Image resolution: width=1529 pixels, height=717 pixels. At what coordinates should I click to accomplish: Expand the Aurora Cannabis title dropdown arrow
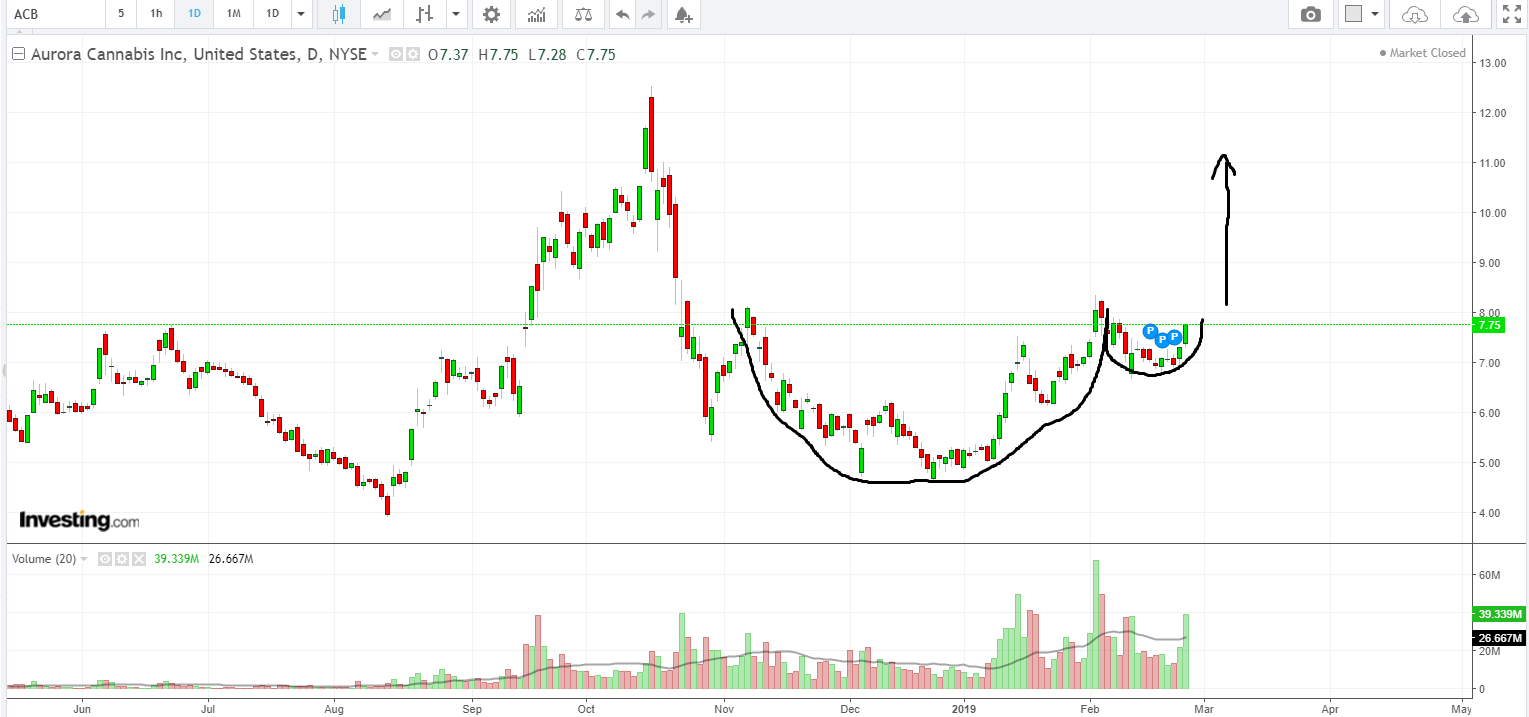pos(375,55)
